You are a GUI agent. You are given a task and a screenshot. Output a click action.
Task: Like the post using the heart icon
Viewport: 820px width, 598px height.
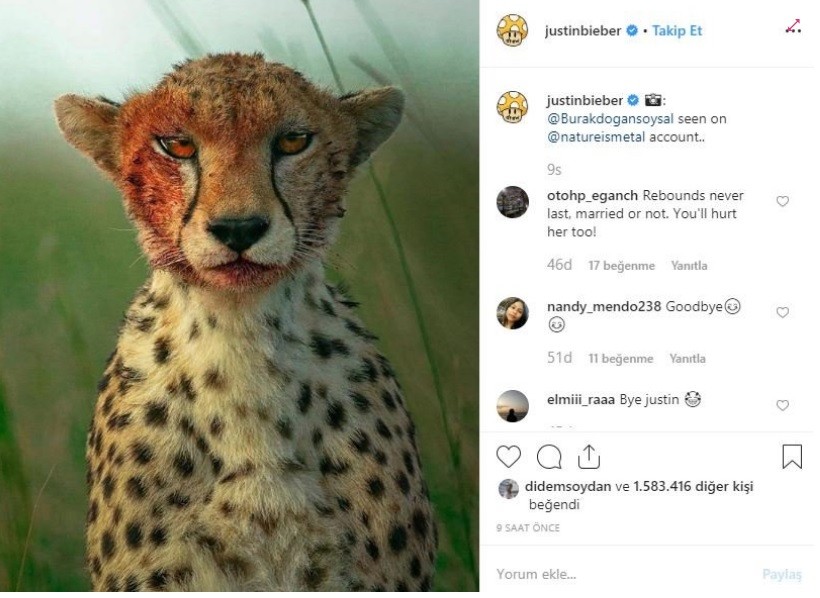(x=510, y=456)
